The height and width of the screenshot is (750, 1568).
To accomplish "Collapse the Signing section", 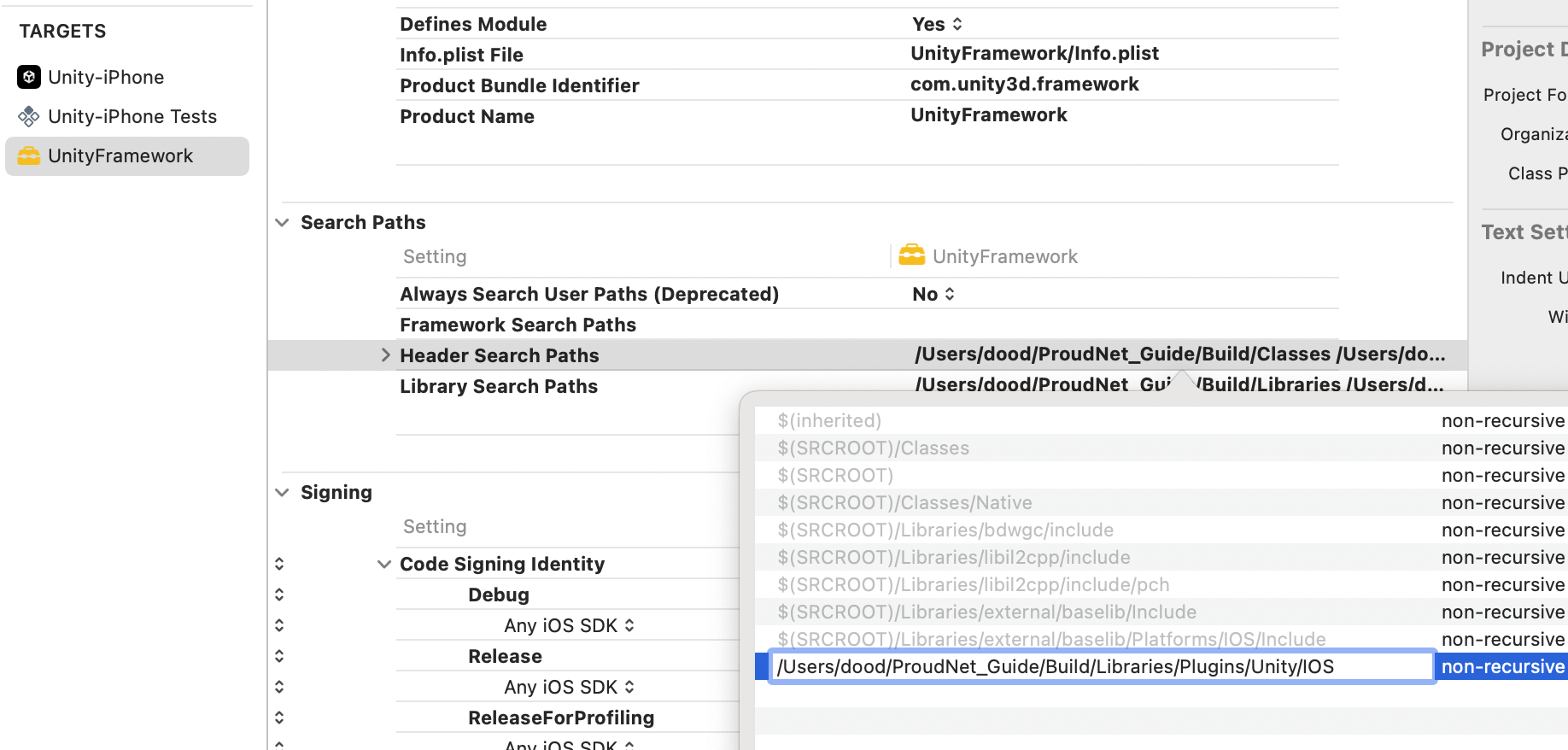I will pyautogui.click(x=283, y=492).
